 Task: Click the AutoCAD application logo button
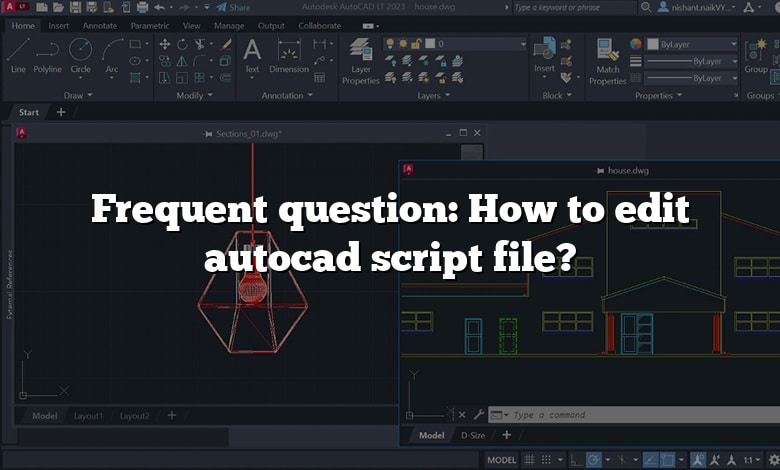click(15, 7)
